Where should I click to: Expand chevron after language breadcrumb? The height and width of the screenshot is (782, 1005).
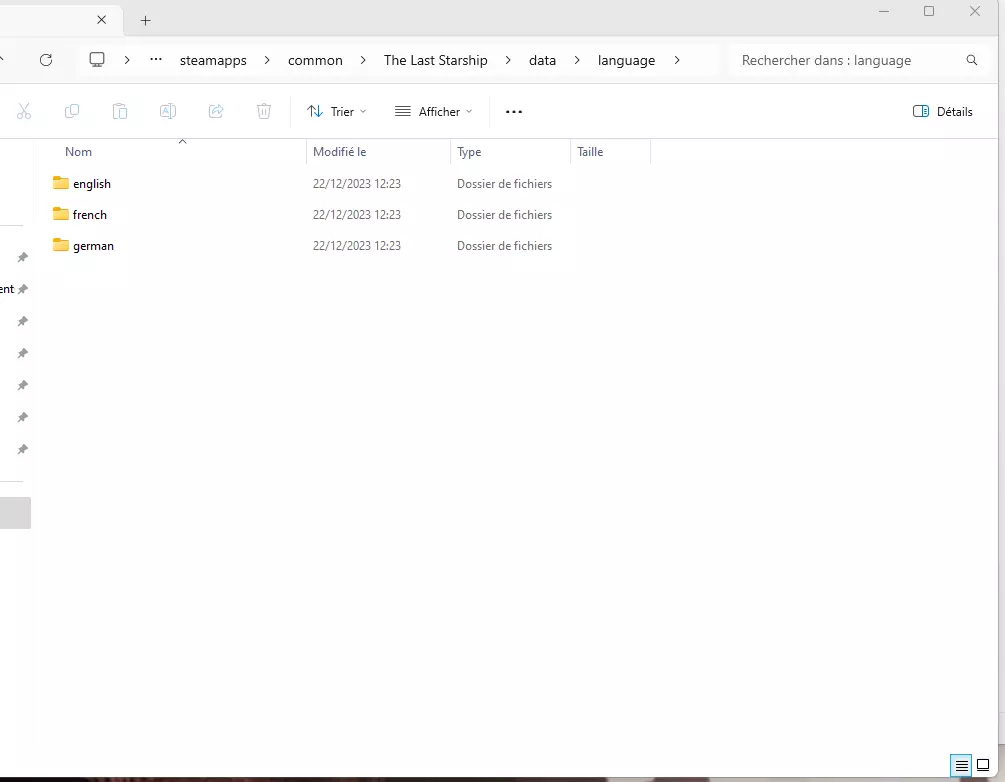coord(677,60)
